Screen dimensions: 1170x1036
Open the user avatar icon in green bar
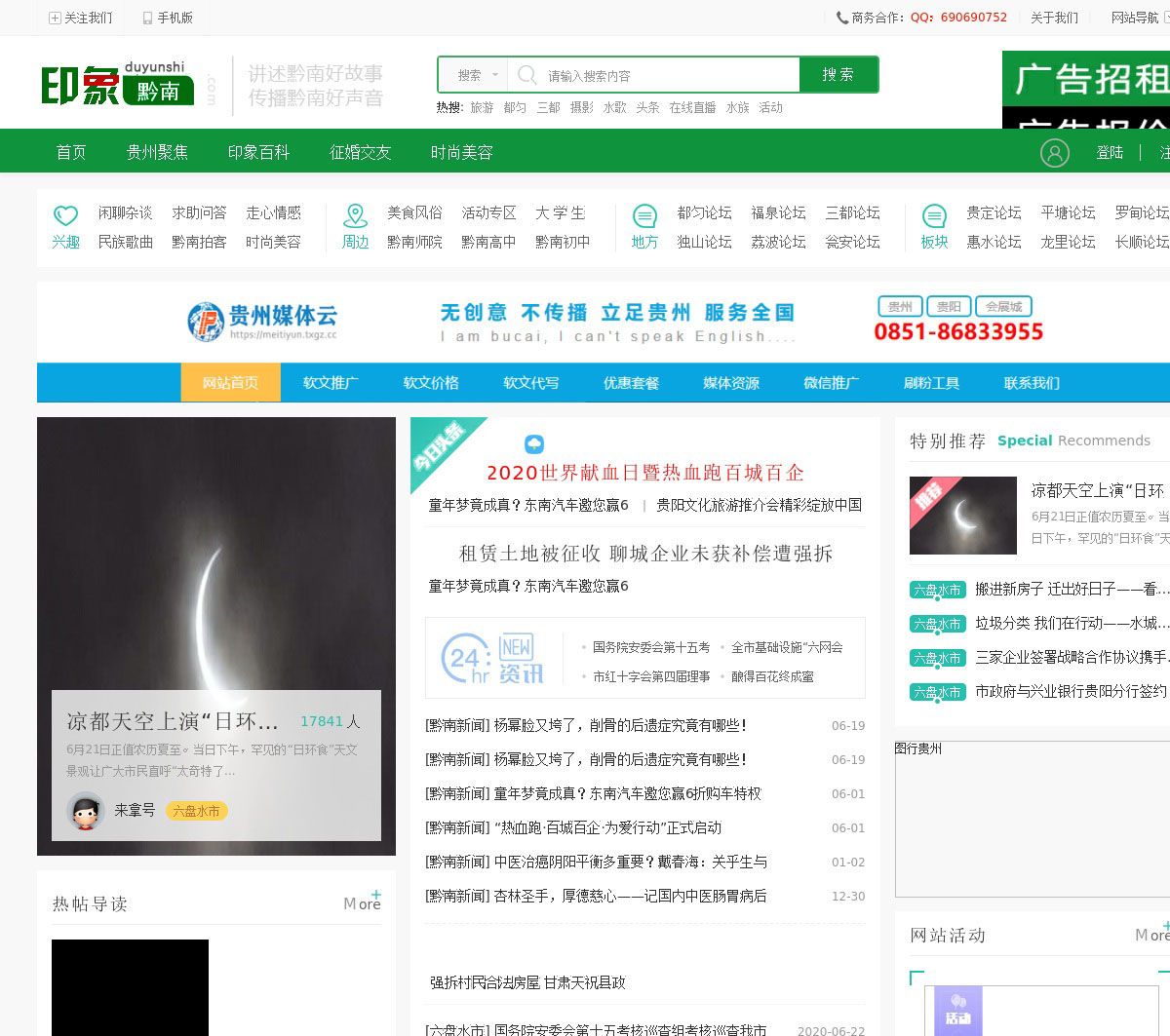1055,152
